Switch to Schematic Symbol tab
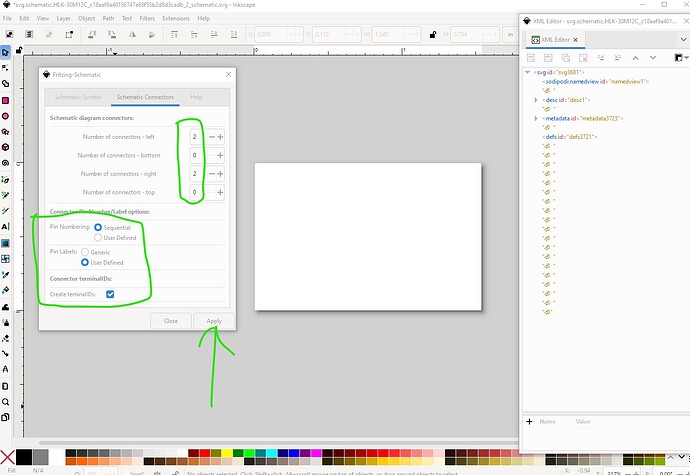The height and width of the screenshot is (475, 690). 78,97
